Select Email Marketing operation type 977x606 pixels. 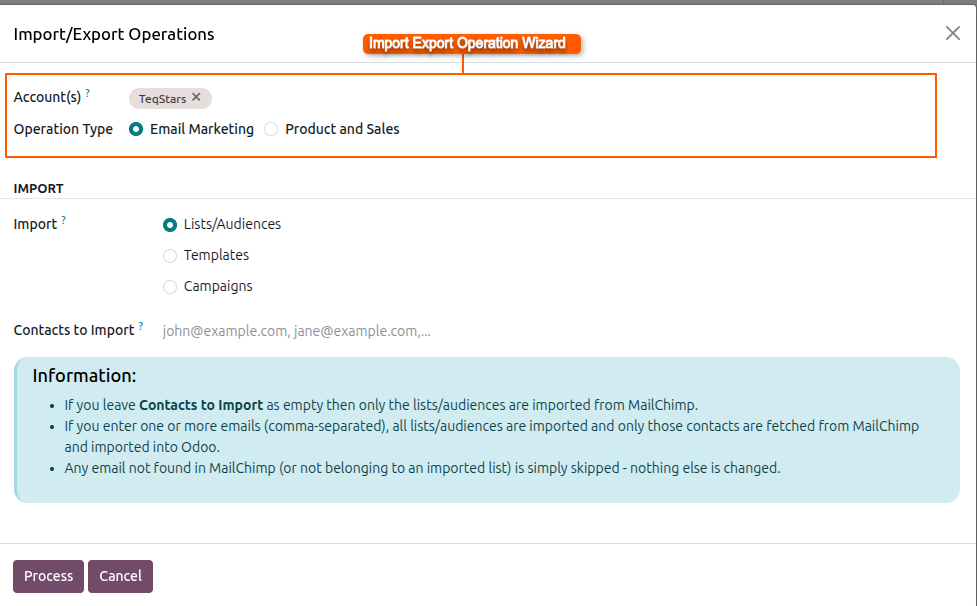[x=136, y=129]
